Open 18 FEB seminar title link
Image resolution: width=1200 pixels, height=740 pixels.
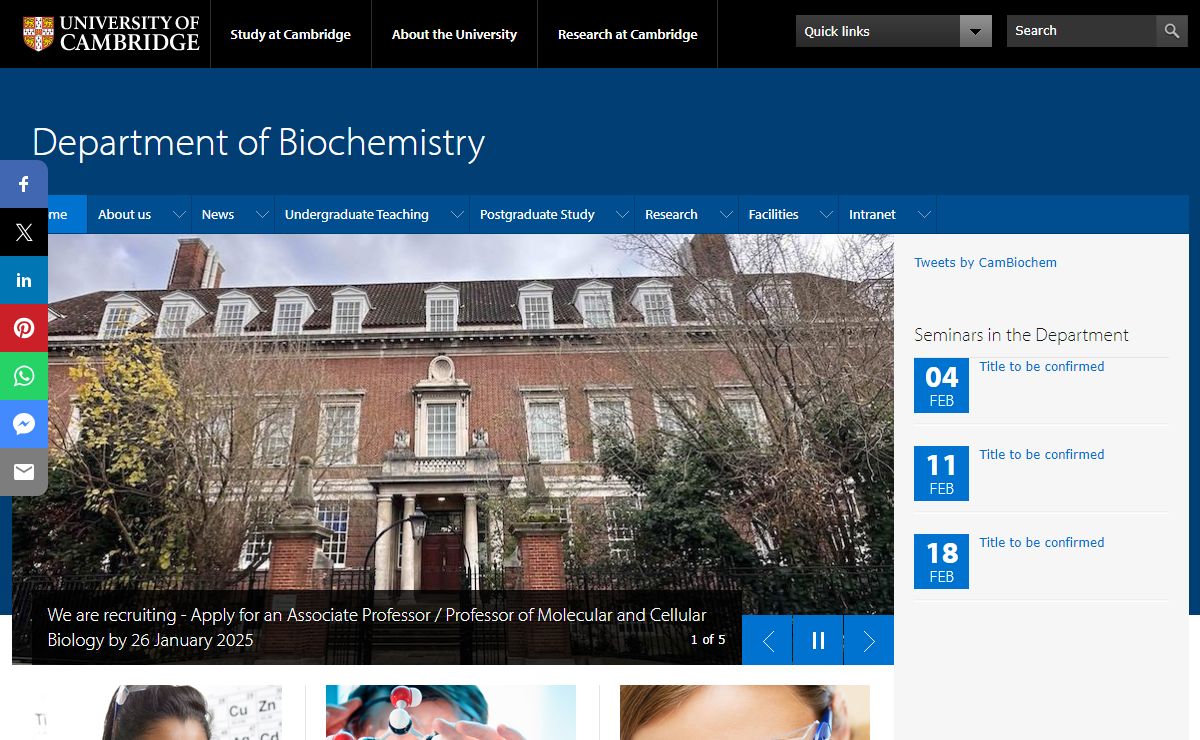pos(1042,543)
